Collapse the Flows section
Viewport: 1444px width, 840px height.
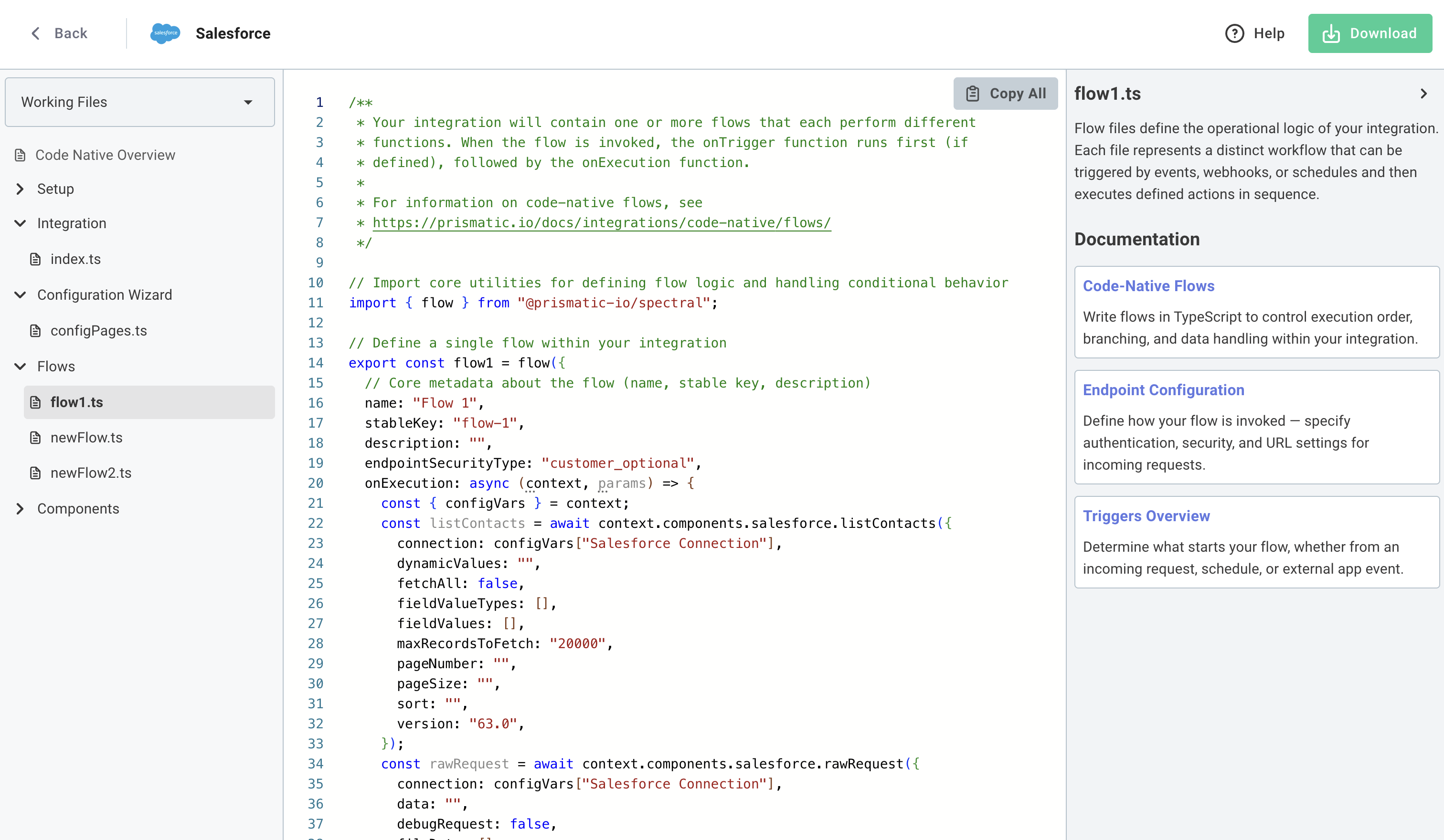coord(21,366)
